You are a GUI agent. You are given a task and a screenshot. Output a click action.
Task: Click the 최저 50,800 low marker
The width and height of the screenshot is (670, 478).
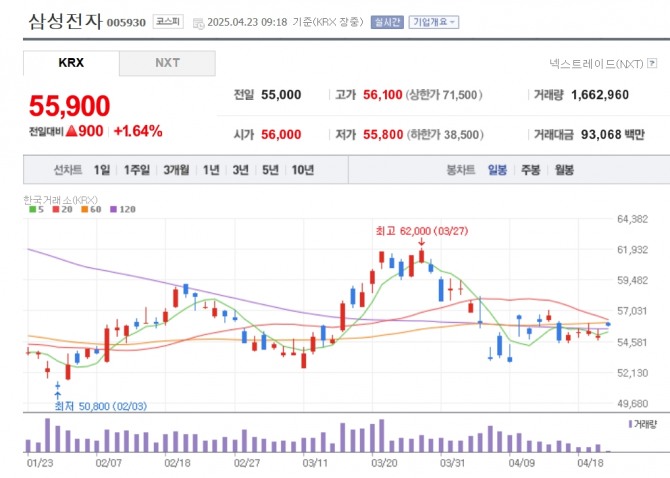tap(96, 406)
